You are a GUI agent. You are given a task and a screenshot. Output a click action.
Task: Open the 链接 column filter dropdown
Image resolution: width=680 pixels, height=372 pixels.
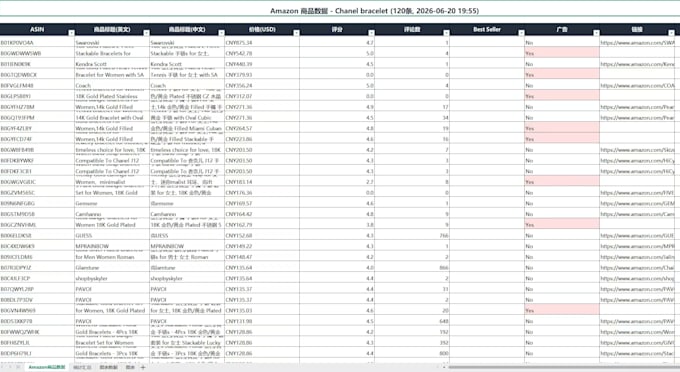tap(671, 33)
